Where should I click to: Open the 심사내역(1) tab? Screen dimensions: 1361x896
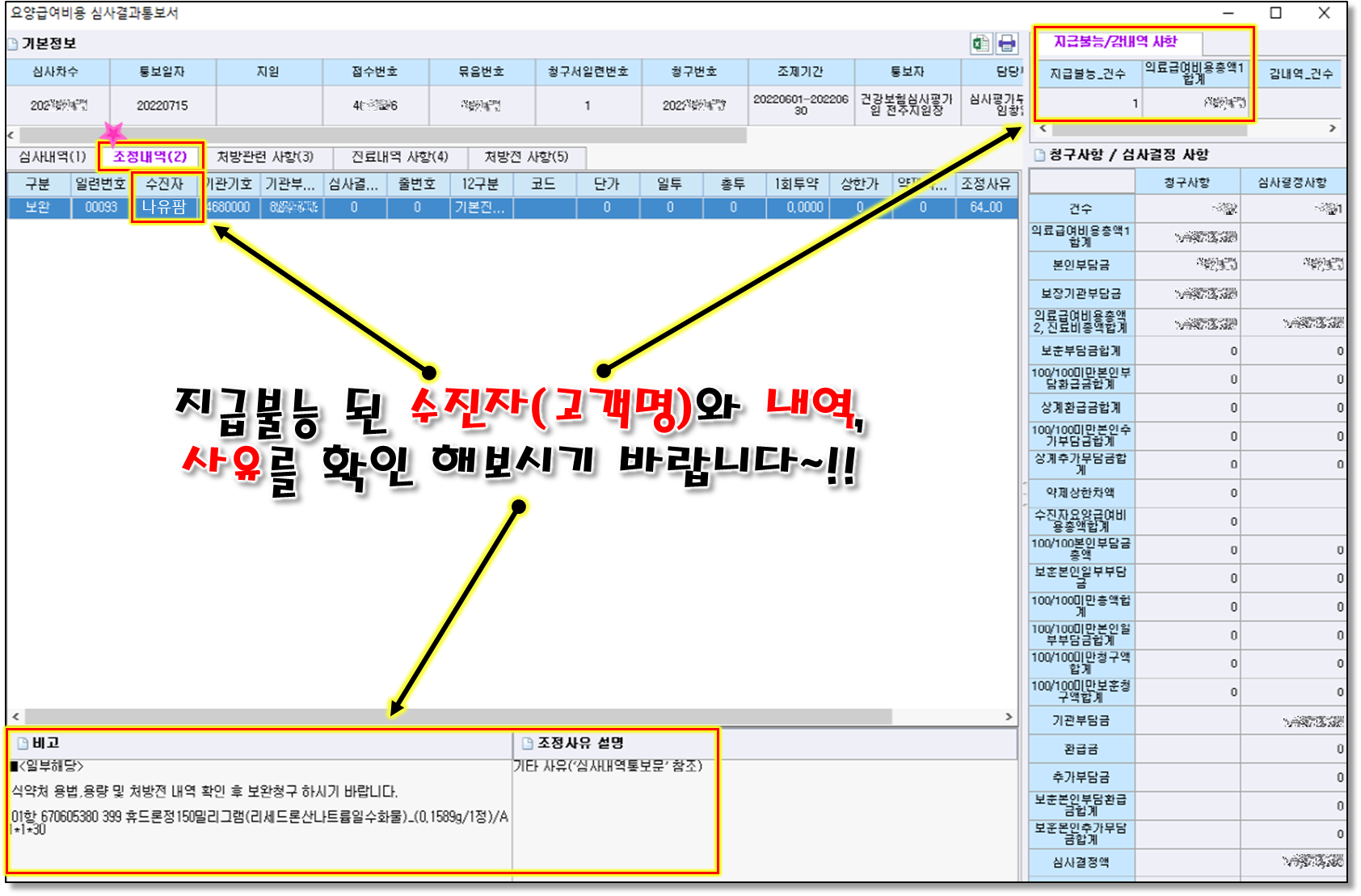pyautogui.click(x=53, y=157)
